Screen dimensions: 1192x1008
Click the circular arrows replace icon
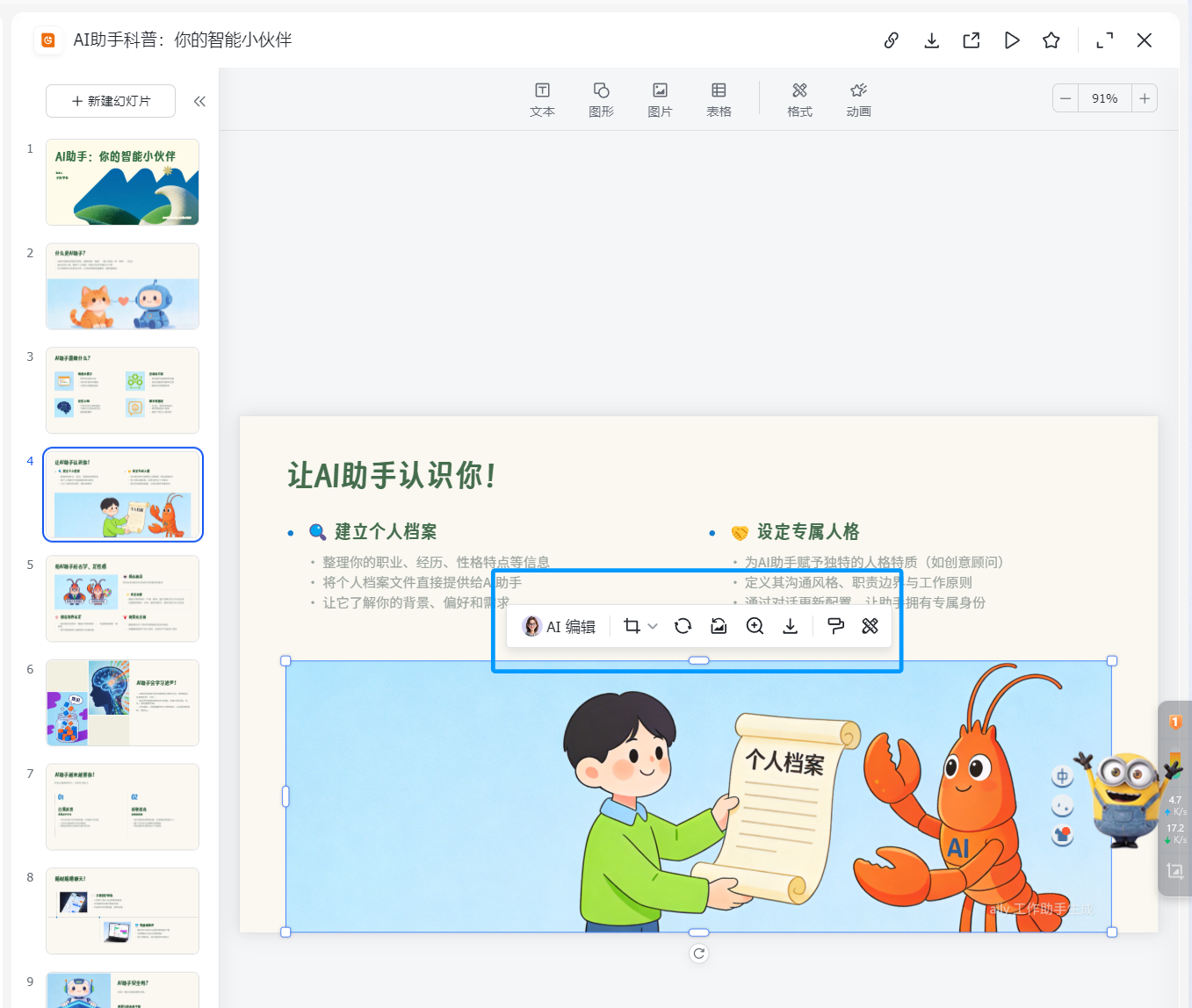[683, 626]
